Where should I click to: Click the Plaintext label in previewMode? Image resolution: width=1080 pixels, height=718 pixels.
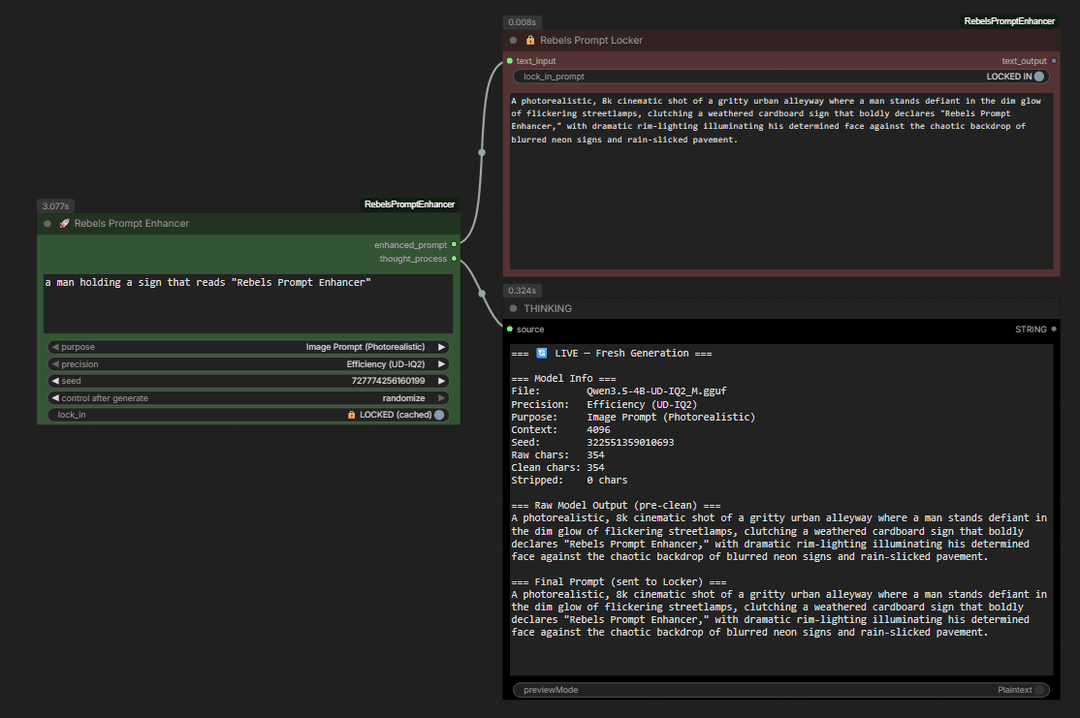(1015, 690)
